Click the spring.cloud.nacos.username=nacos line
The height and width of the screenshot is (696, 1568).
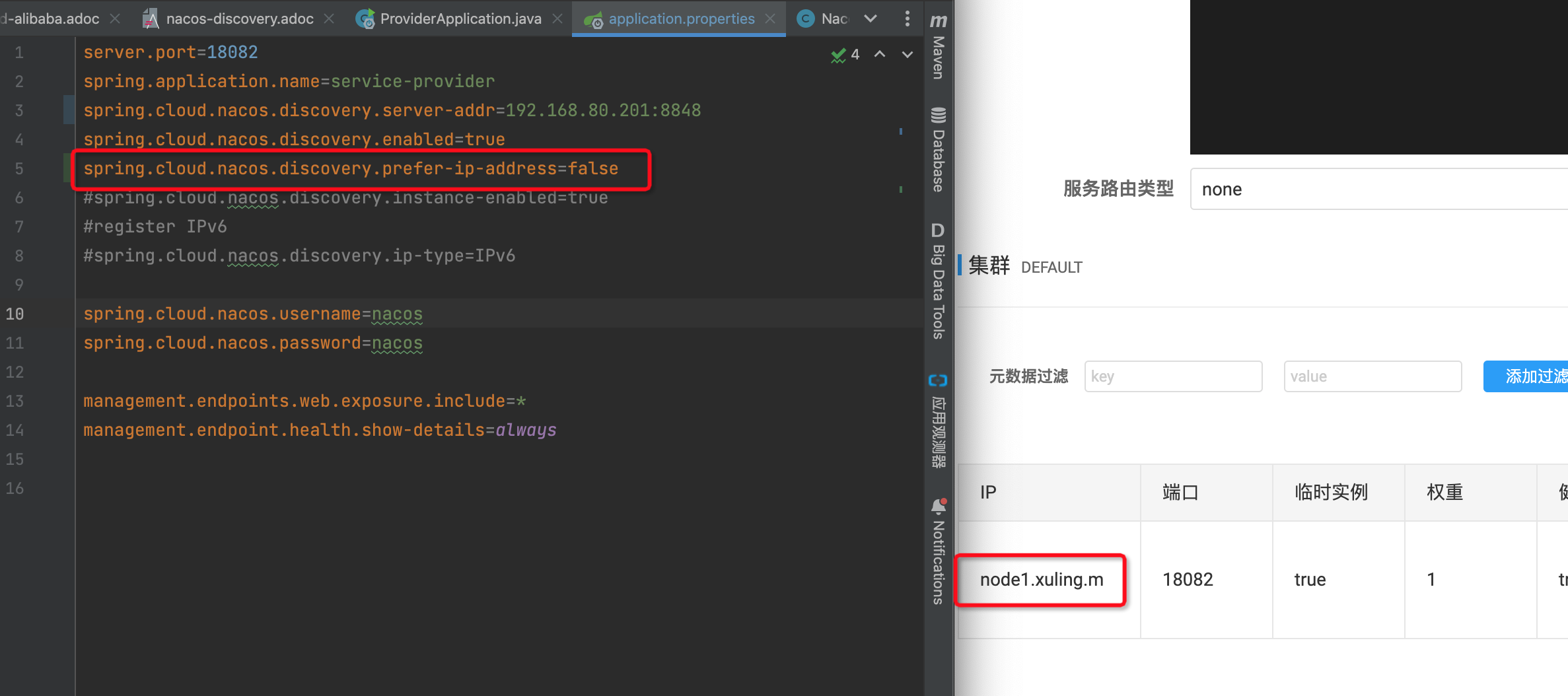pyautogui.click(x=253, y=314)
